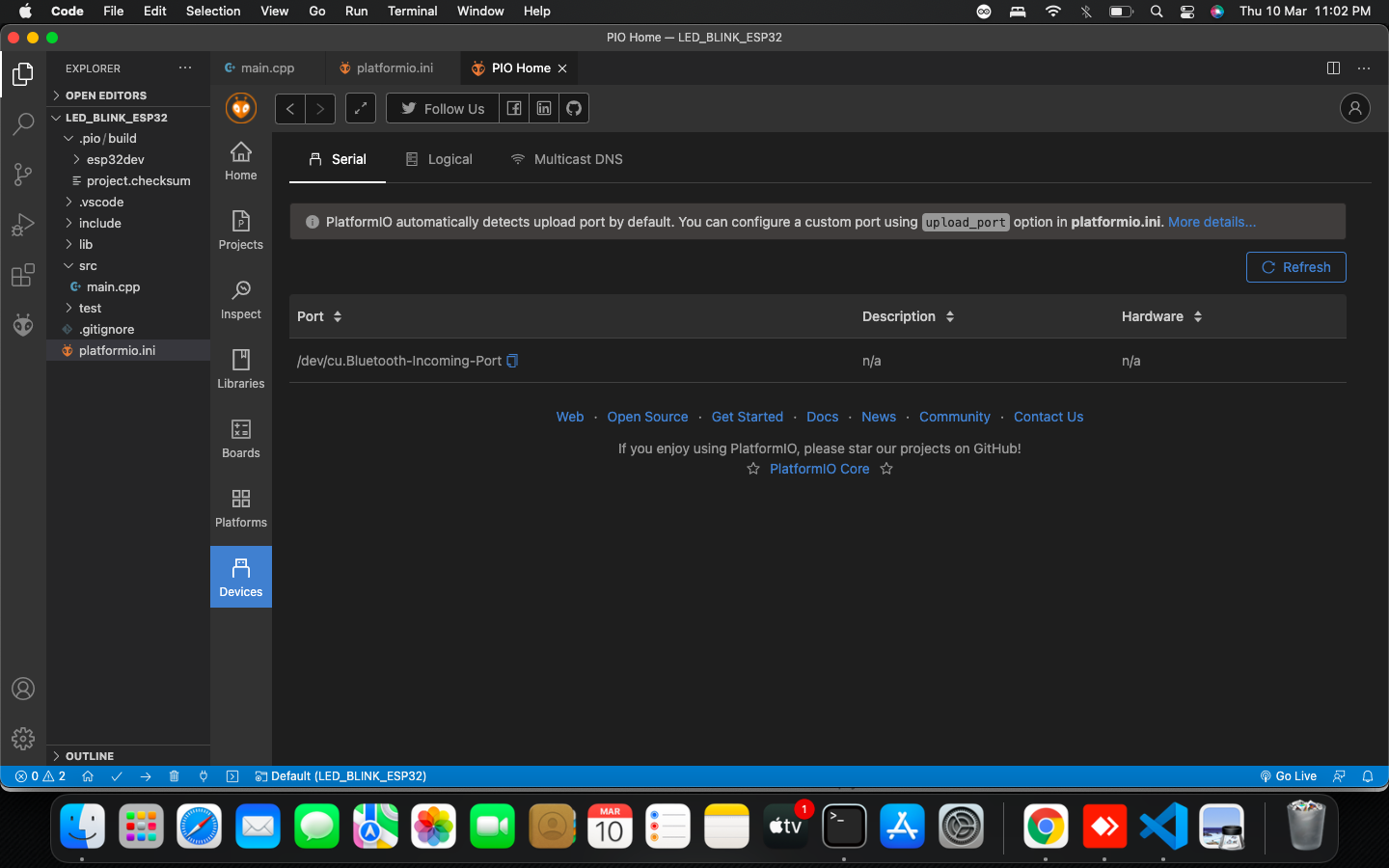1389x868 pixels.
Task: Open Explorer views and more actions ellipsis
Action: [185, 68]
